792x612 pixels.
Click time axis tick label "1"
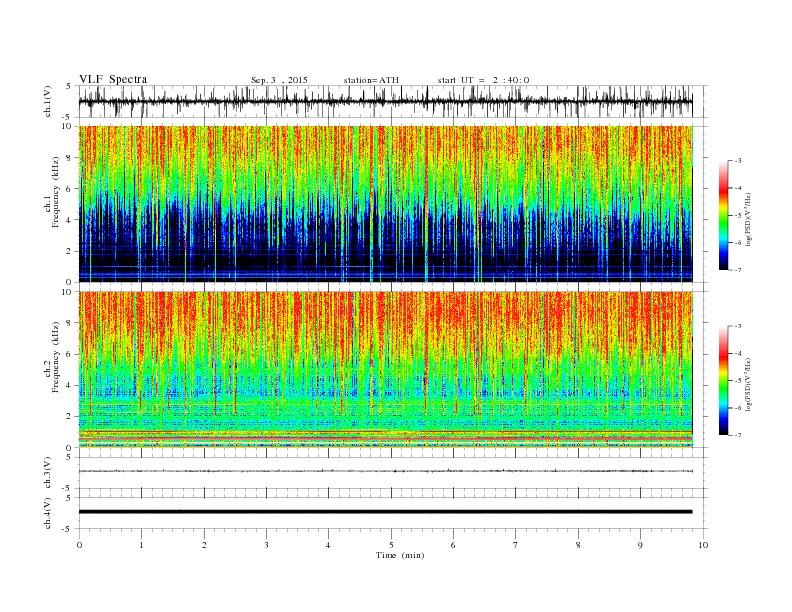(141, 545)
